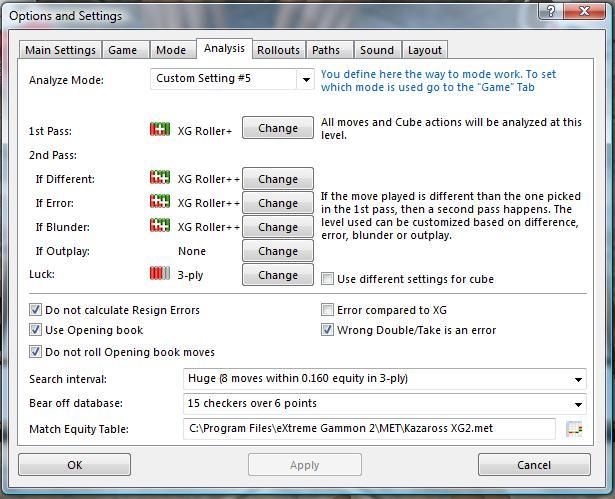The width and height of the screenshot is (615, 499).
Task: Enable Use different settings for cube
Action: (x=328, y=279)
